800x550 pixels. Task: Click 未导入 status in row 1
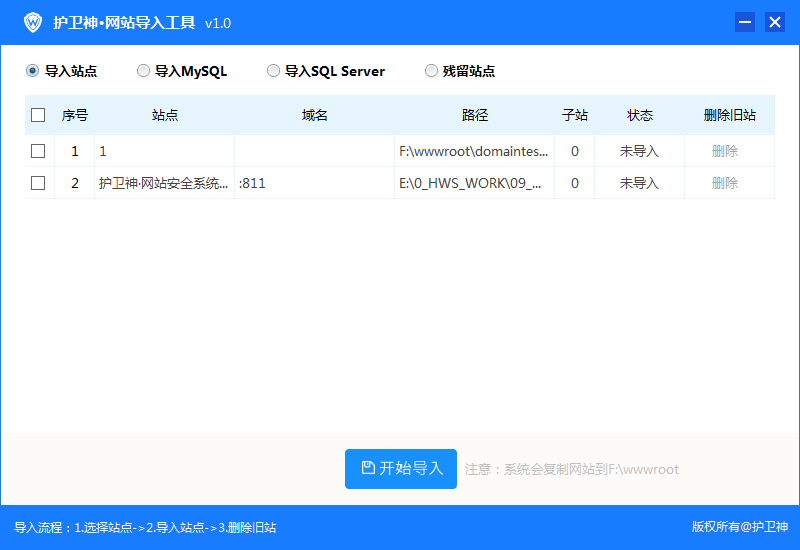[x=639, y=151]
